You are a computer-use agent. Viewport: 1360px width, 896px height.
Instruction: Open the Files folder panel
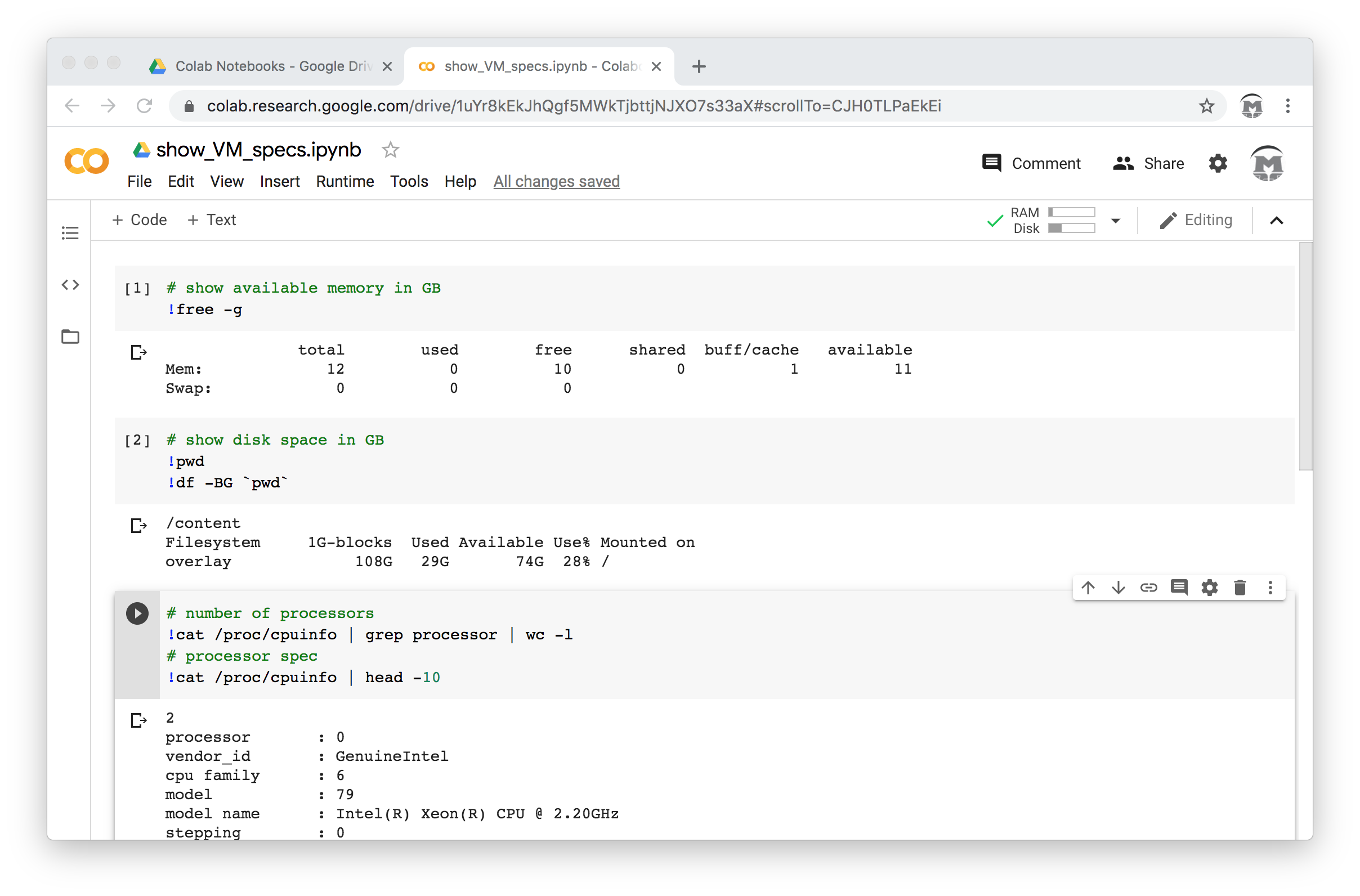click(70, 337)
